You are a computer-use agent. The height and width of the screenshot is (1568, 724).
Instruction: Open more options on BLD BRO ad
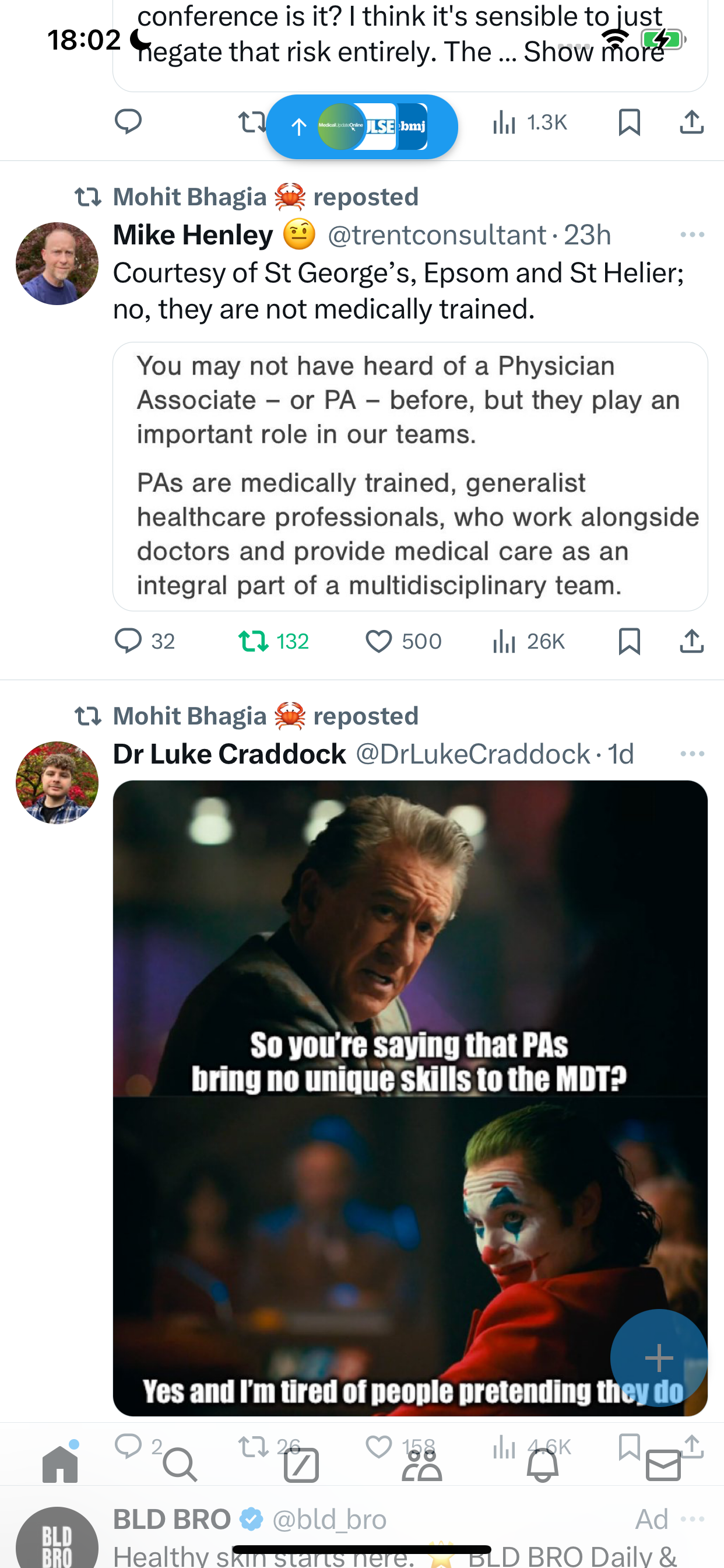[x=693, y=1520]
